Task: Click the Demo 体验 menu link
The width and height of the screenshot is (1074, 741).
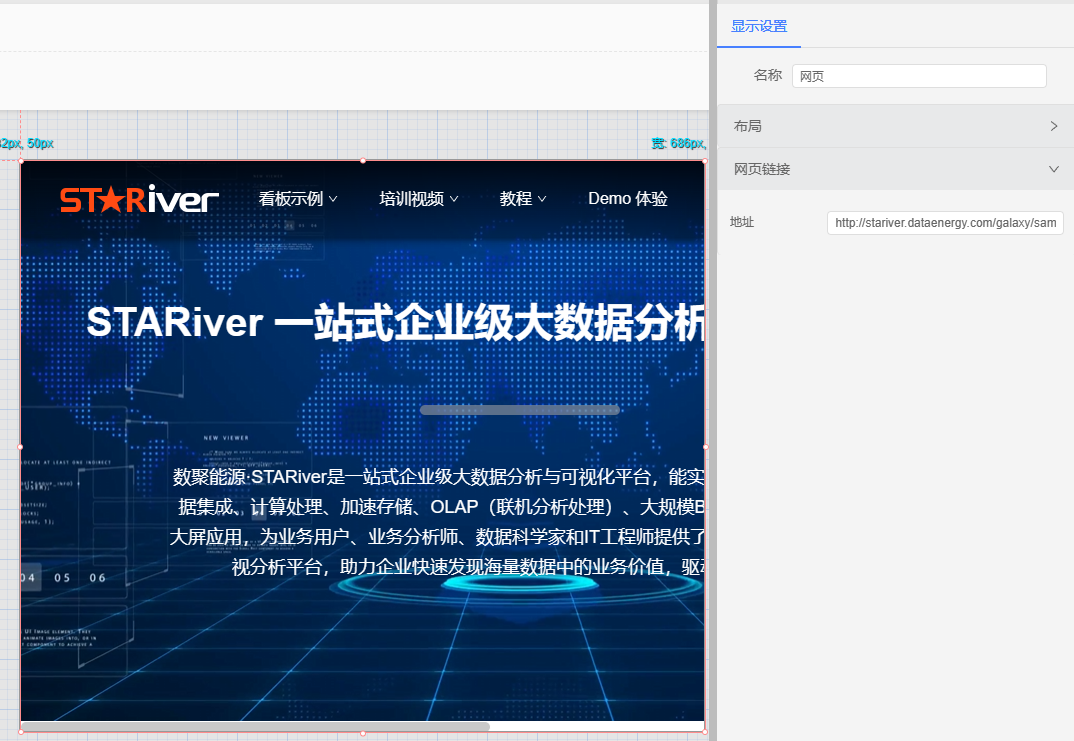Action: (627, 199)
